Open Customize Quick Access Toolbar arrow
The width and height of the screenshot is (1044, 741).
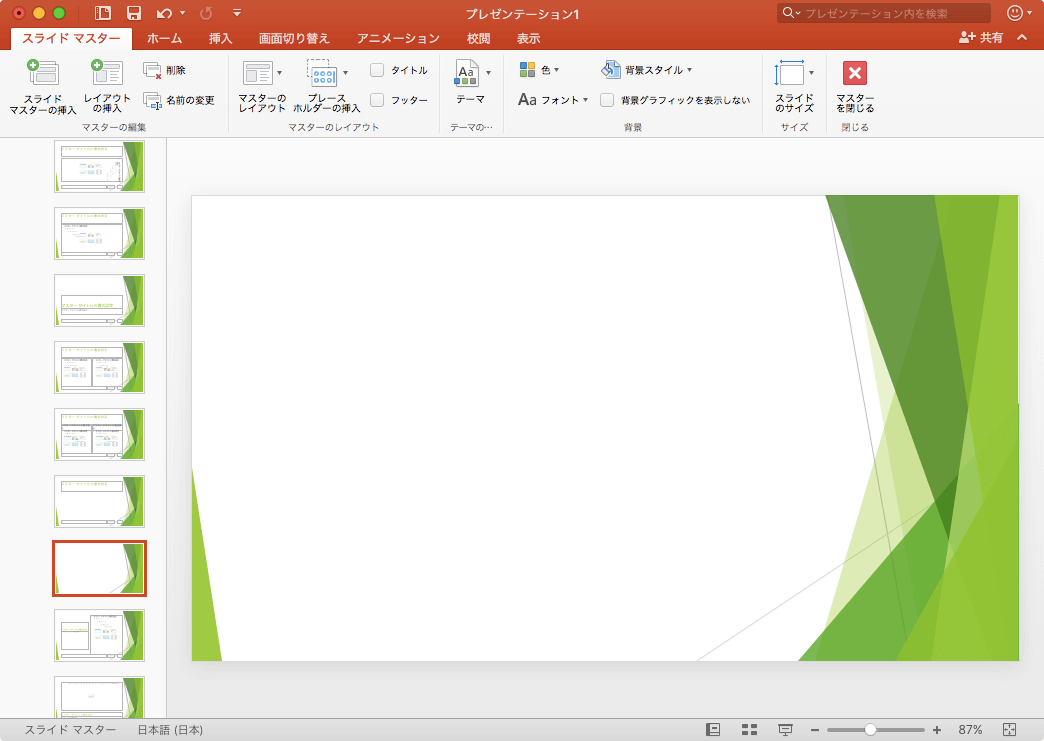pyautogui.click(x=237, y=13)
